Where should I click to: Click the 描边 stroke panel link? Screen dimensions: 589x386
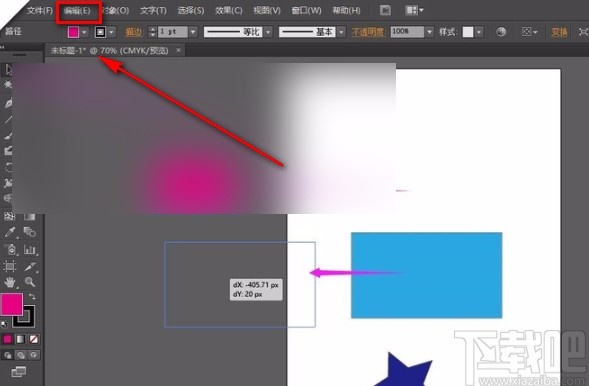pyautogui.click(x=133, y=32)
